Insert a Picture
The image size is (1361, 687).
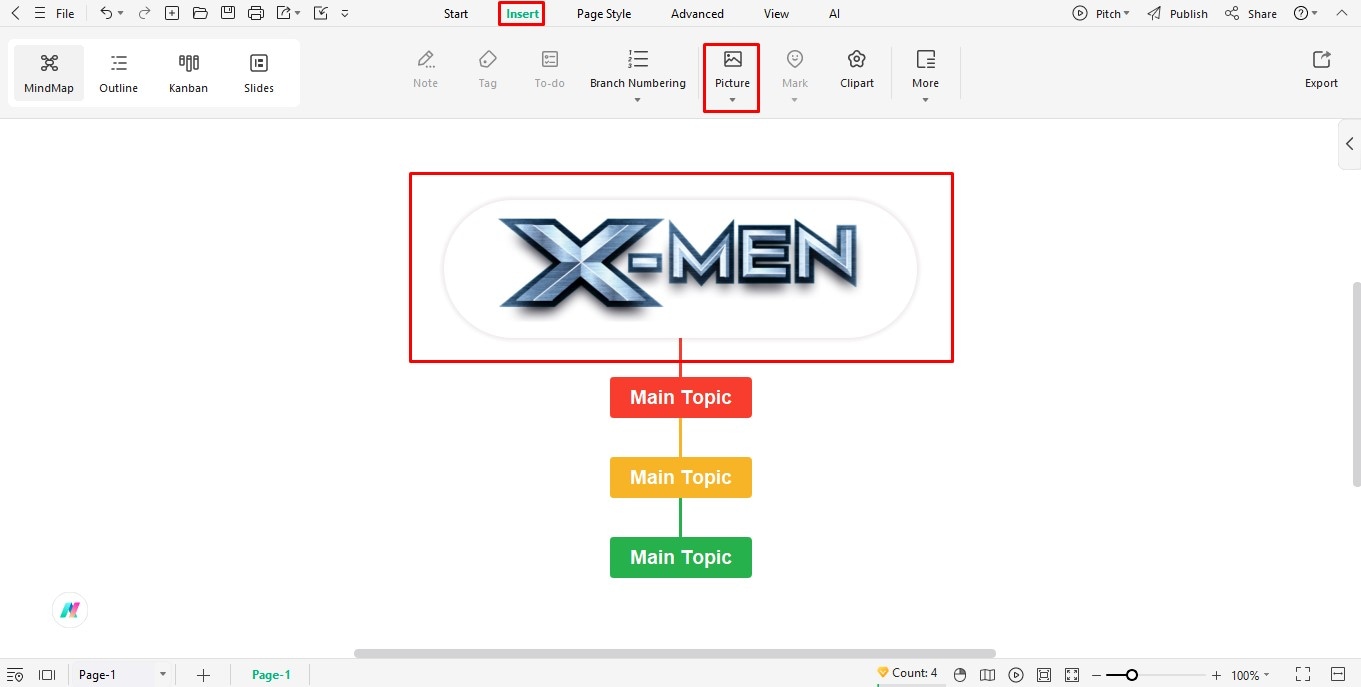click(x=732, y=68)
